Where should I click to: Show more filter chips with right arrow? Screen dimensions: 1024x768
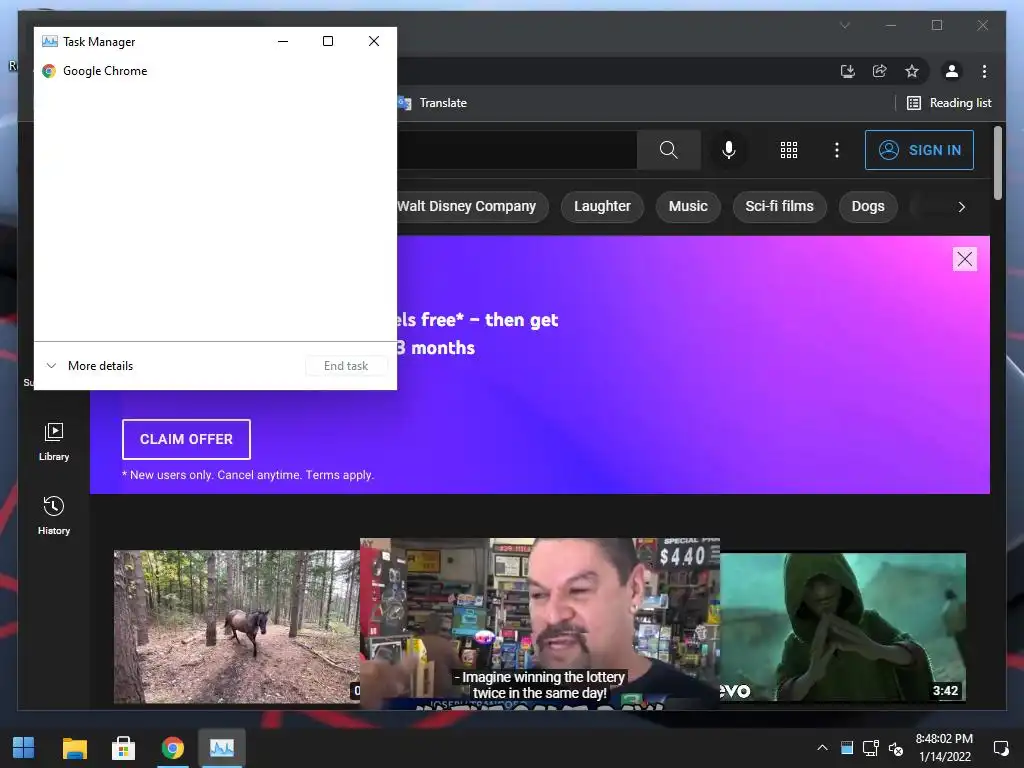961,207
